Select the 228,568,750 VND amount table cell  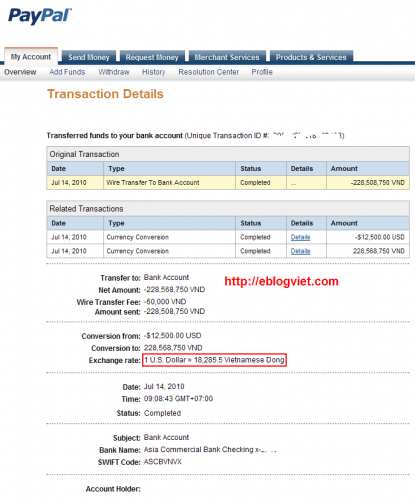coord(368,251)
